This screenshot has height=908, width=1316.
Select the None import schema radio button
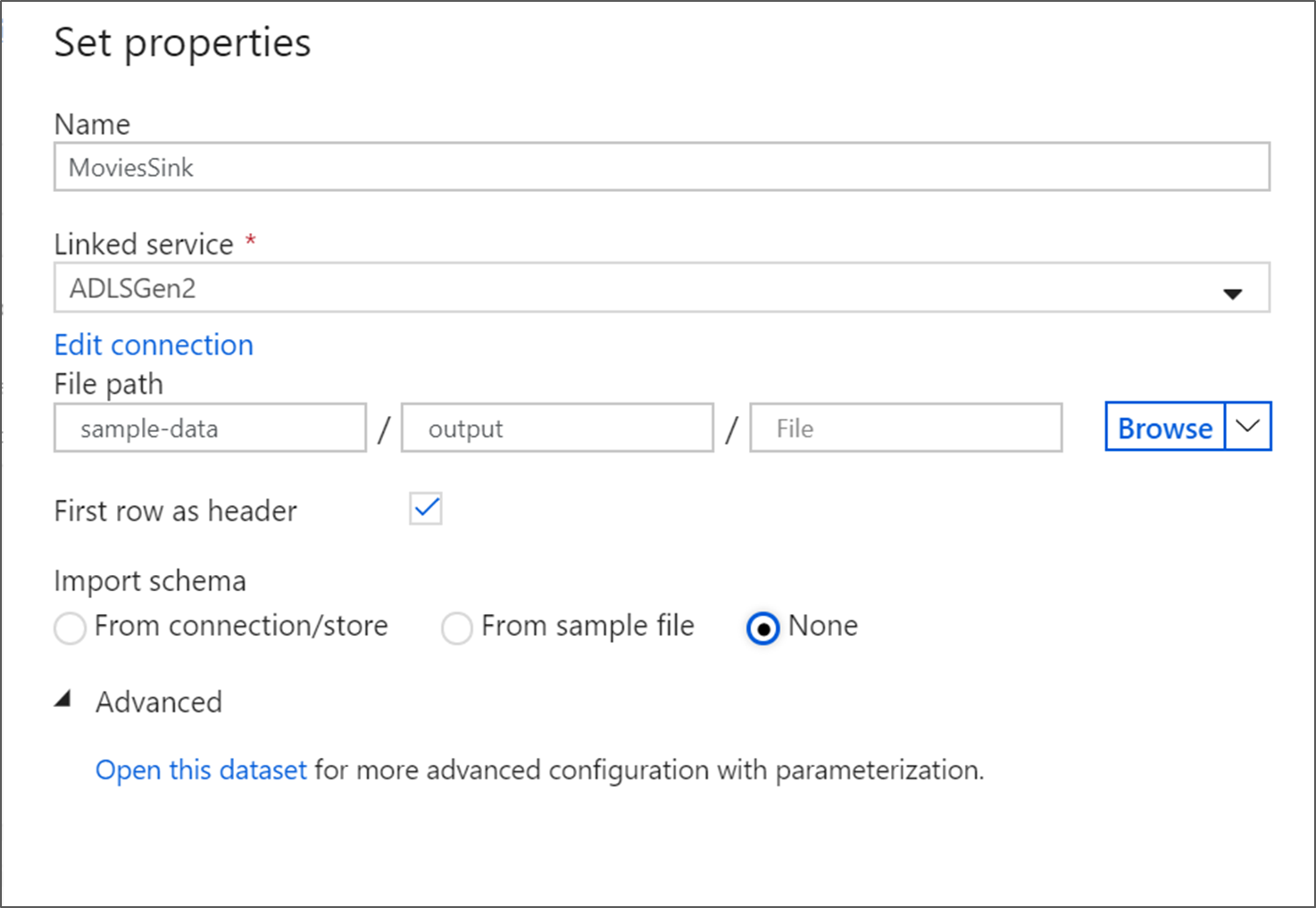[x=762, y=628]
